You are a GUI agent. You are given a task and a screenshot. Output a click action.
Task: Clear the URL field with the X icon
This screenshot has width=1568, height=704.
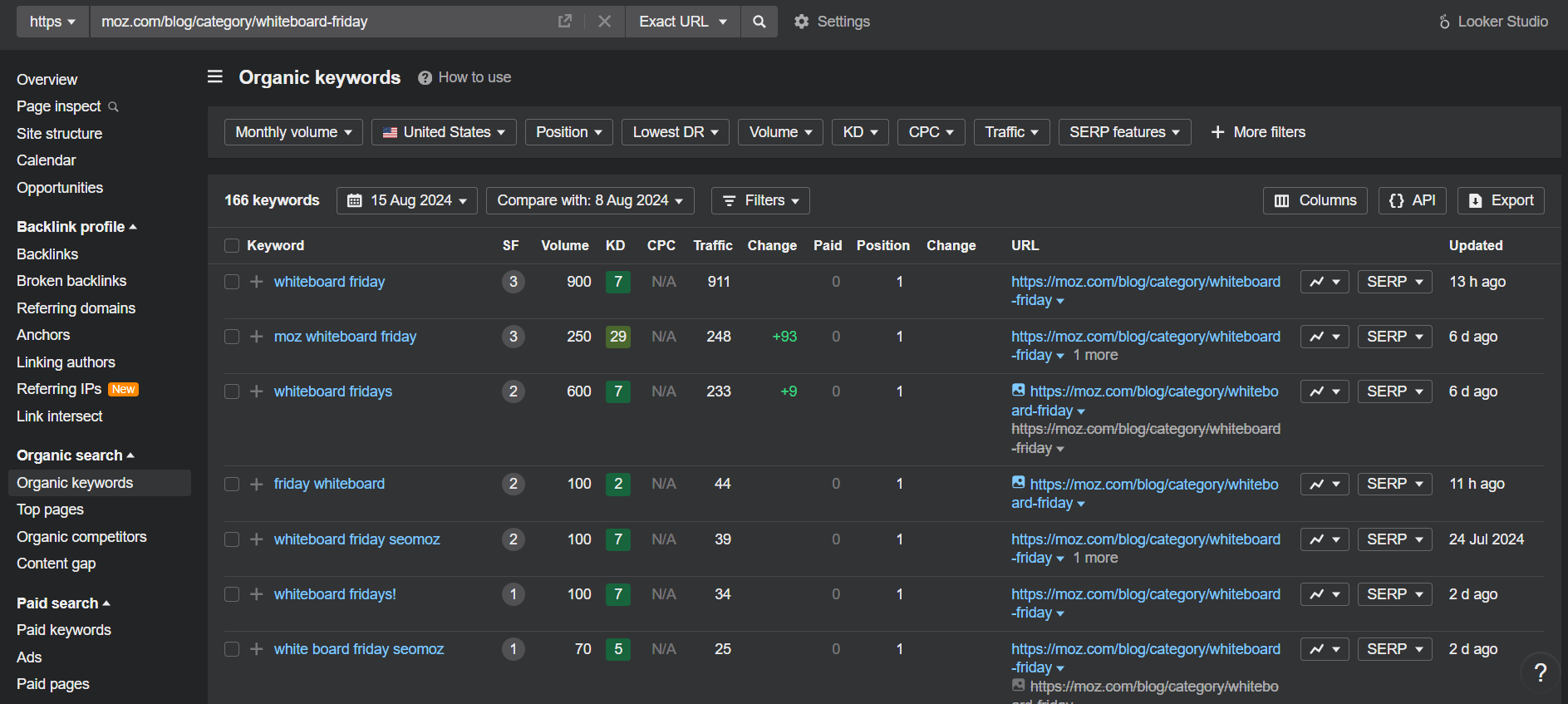pyautogui.click(x=605, y=22)
